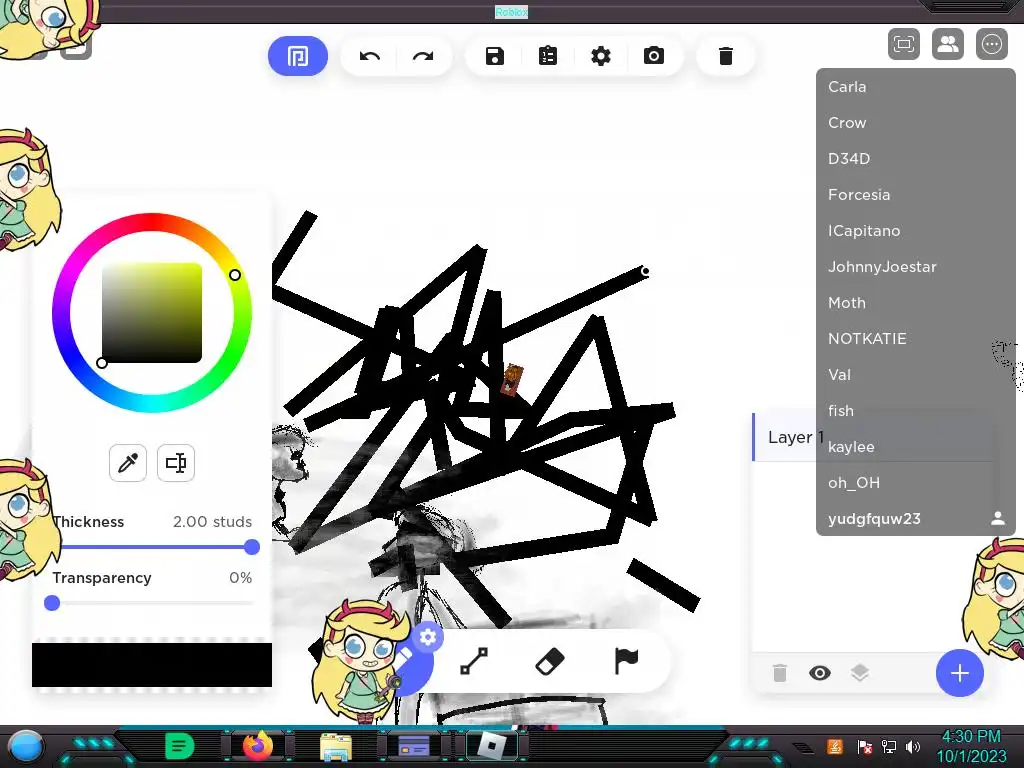Toggle layer visibility eye icon
The image size is (1024, 768).
coord(820,673)
